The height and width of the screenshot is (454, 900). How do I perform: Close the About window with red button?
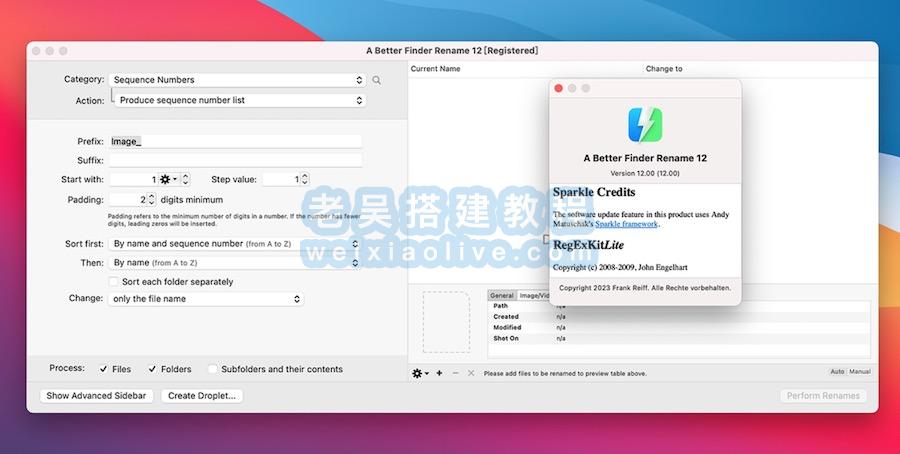point(558,88)
